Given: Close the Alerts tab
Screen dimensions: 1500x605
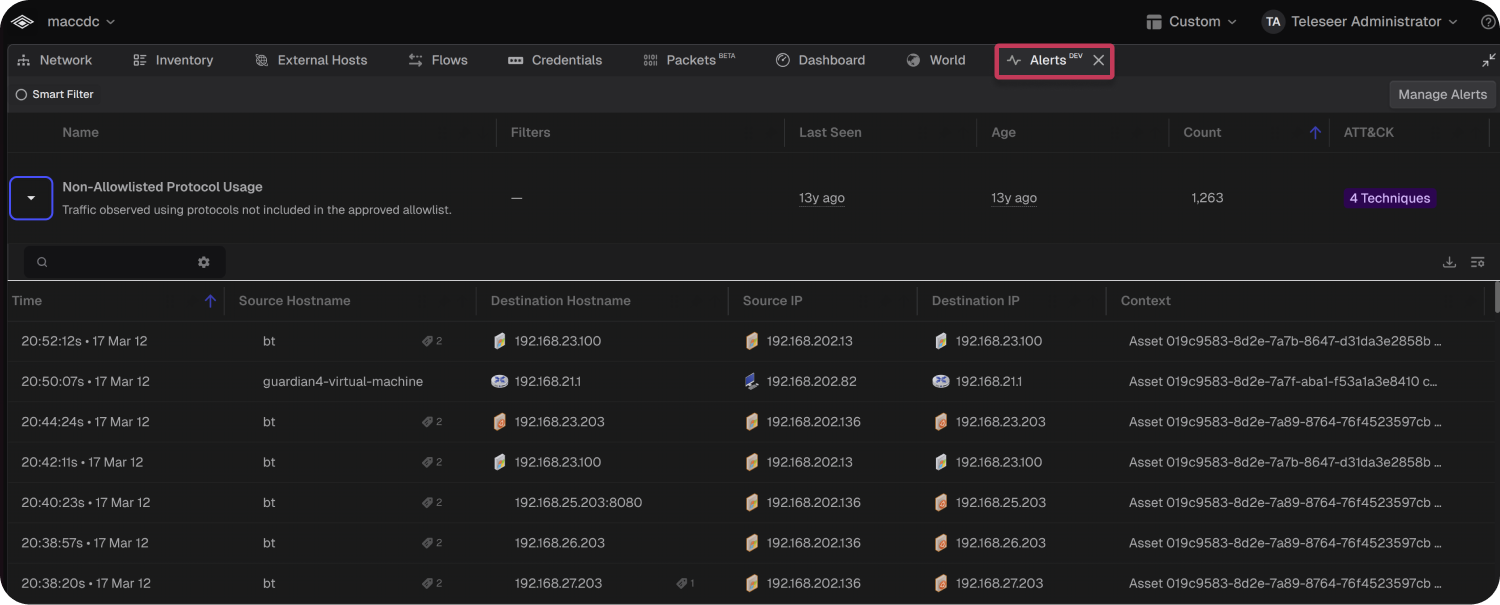Looking at the screenshot, I should pos(1098,60).
